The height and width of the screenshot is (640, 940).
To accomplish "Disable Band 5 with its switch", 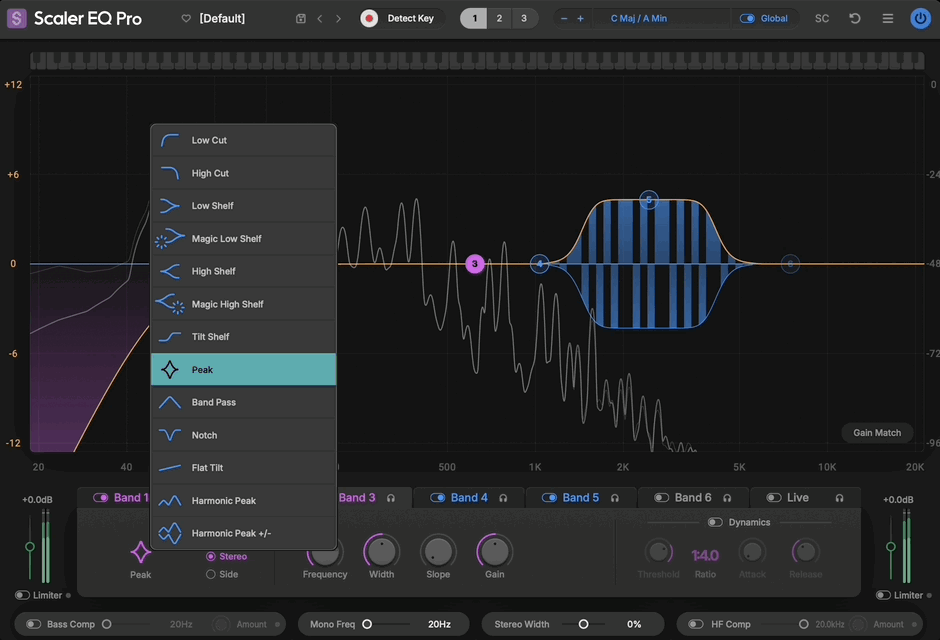I will (x=549, y=498).
